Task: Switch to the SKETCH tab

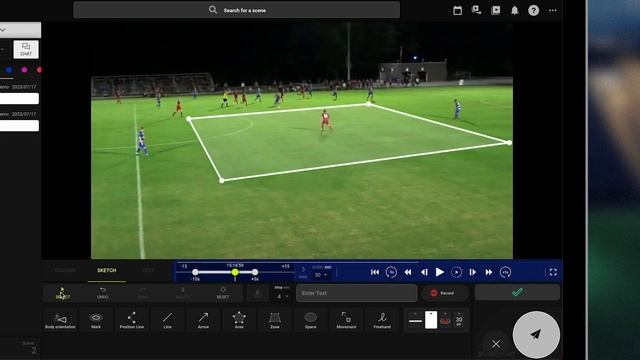Action: coord(107,271)
